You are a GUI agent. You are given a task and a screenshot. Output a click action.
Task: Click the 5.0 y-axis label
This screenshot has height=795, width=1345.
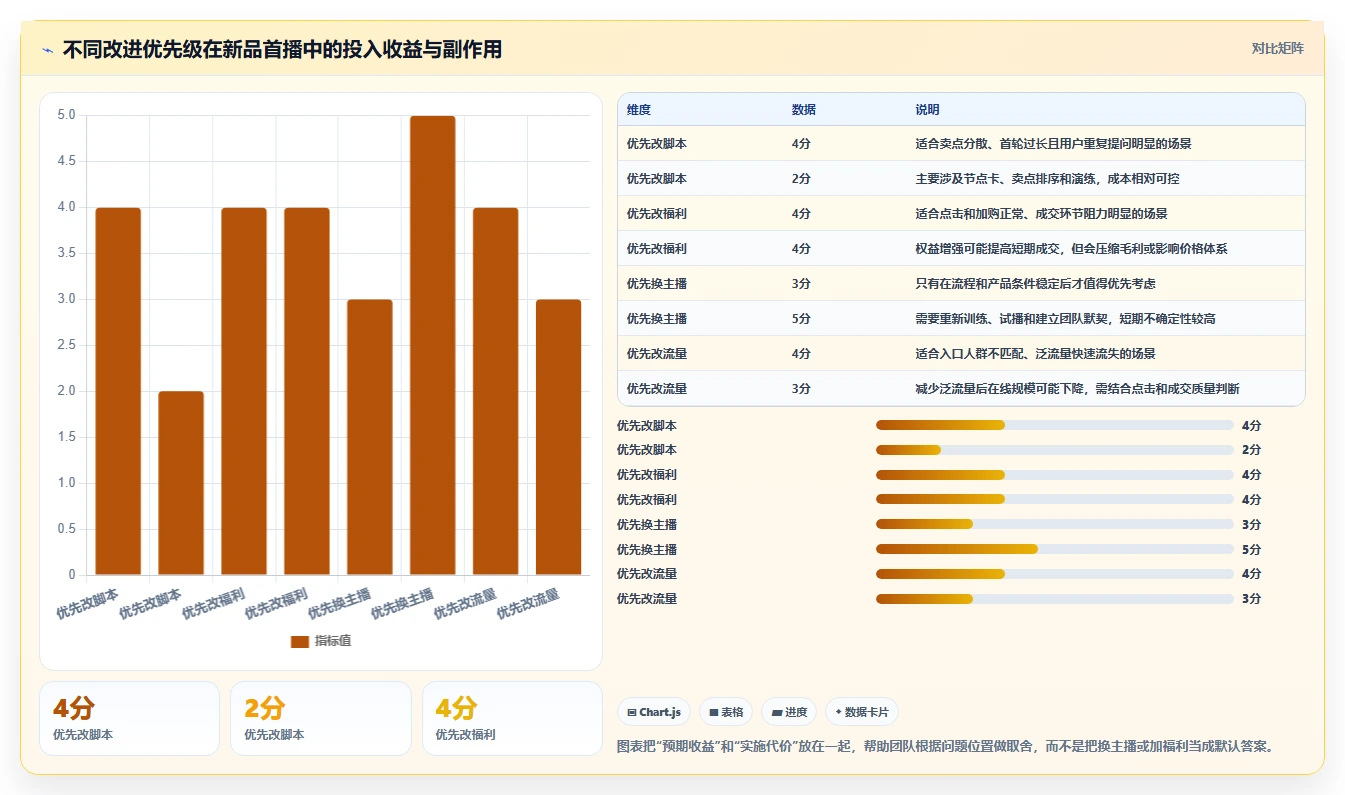pyautogui.click(x=66, y=115)
